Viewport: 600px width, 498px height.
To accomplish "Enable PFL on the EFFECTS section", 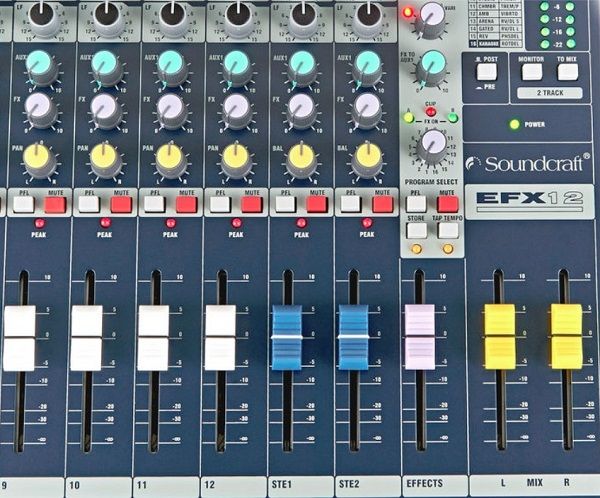I will pos(416,204).
